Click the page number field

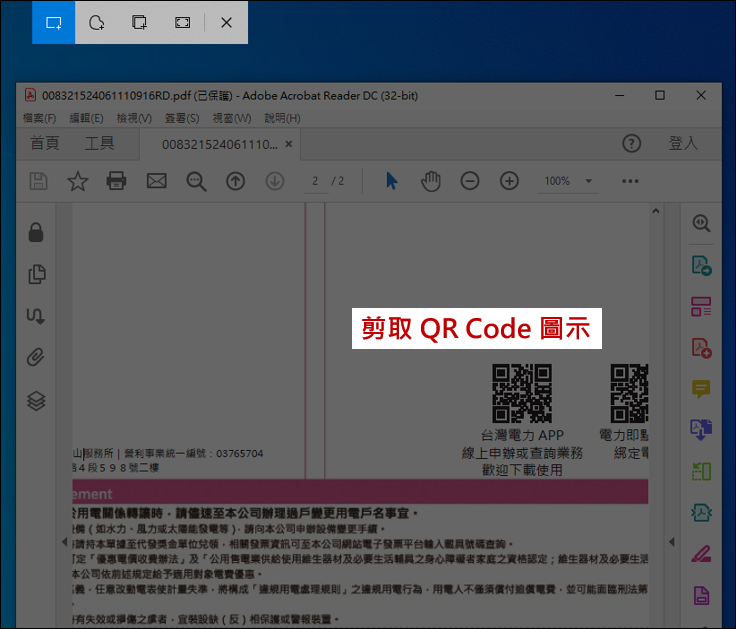point(315,182)
